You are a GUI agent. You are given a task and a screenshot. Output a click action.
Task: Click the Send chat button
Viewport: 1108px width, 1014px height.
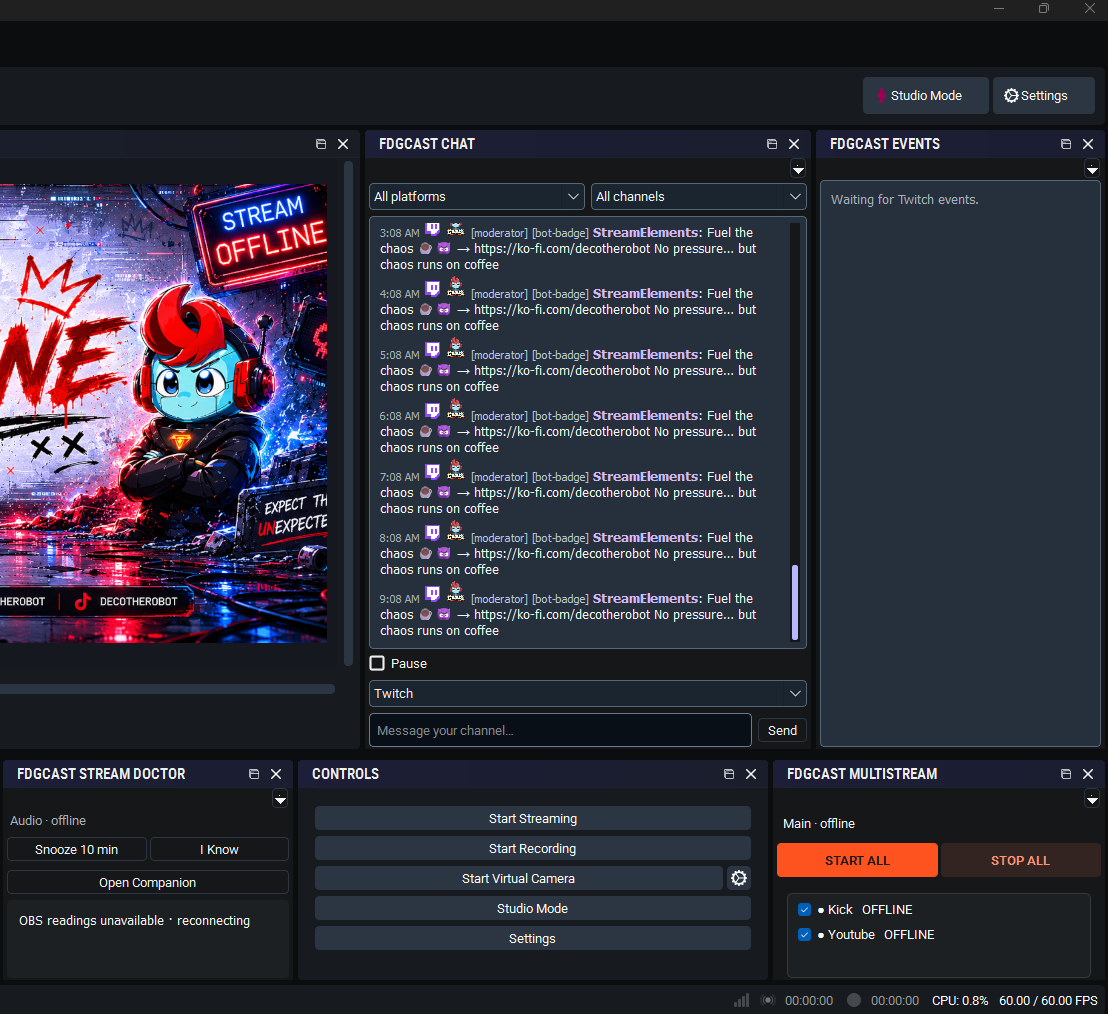782,730
